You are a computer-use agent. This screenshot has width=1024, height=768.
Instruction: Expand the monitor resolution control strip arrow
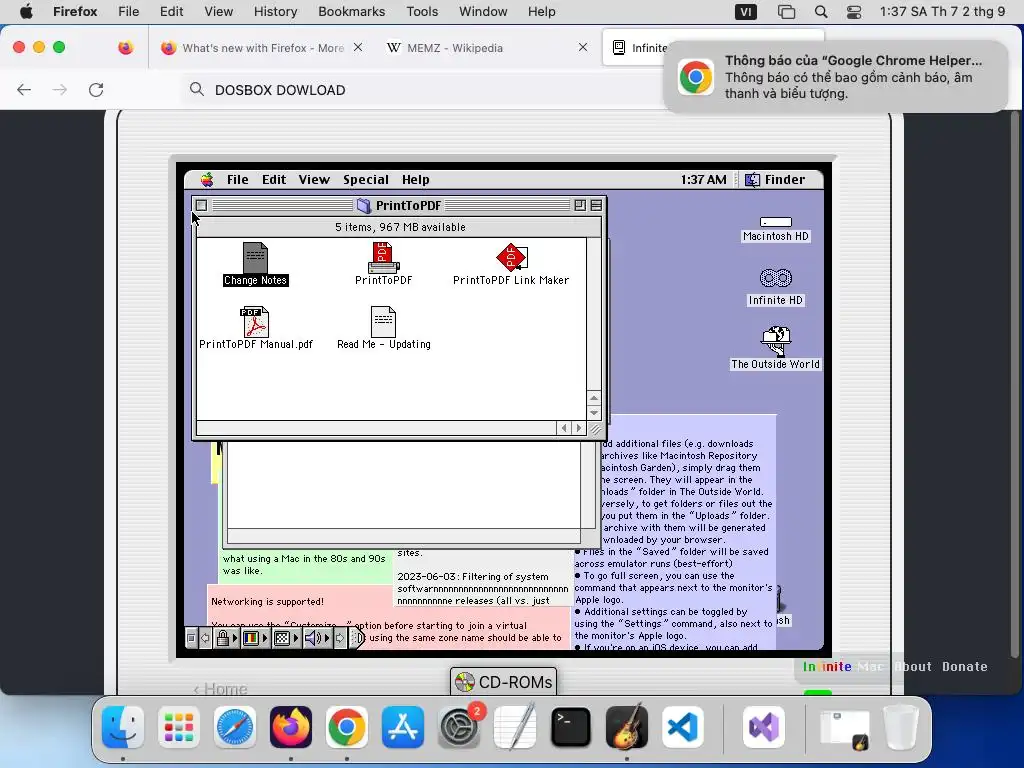[296, 638]
